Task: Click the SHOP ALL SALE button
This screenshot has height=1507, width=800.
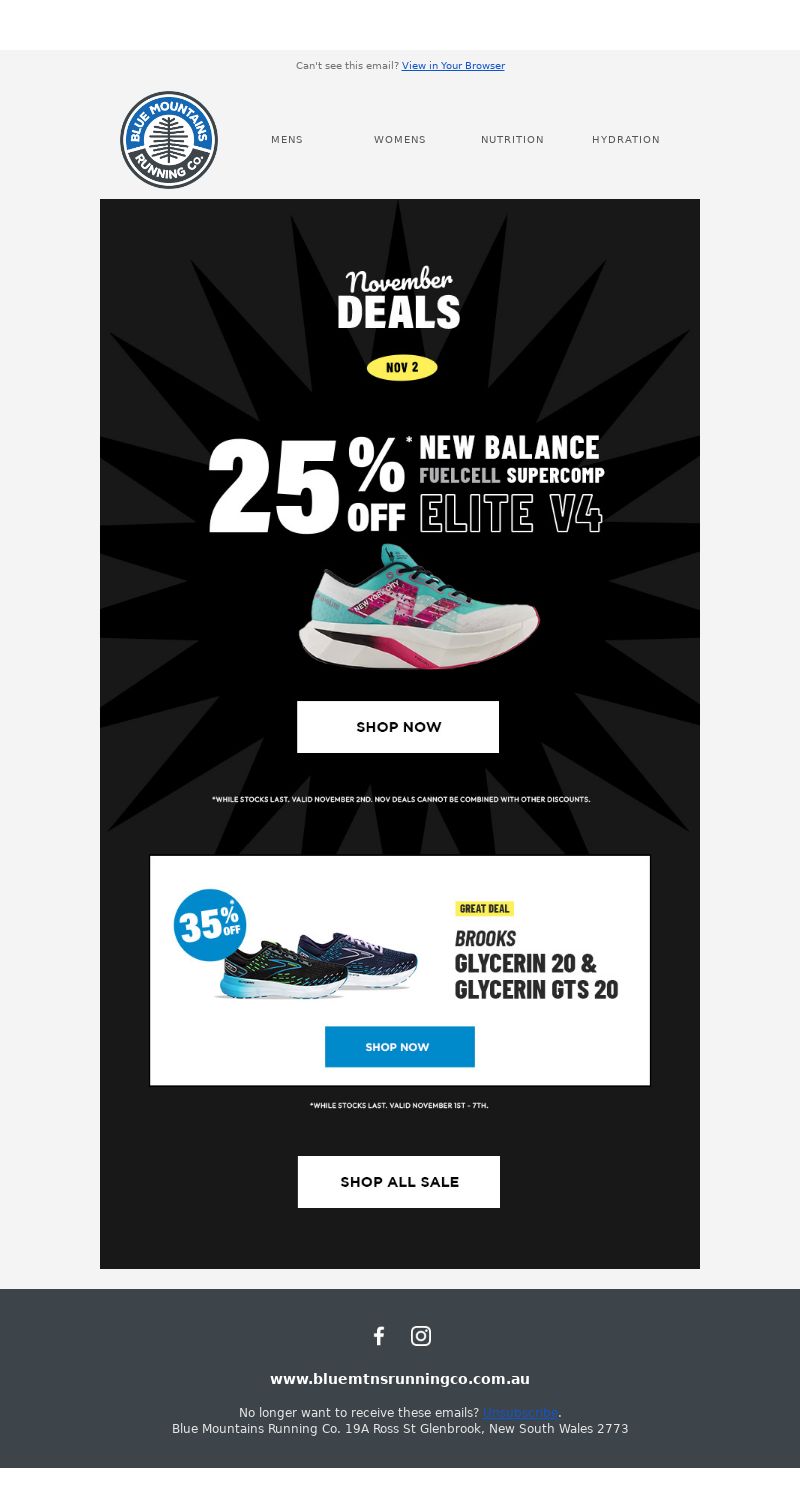Action: [399, 1182]
